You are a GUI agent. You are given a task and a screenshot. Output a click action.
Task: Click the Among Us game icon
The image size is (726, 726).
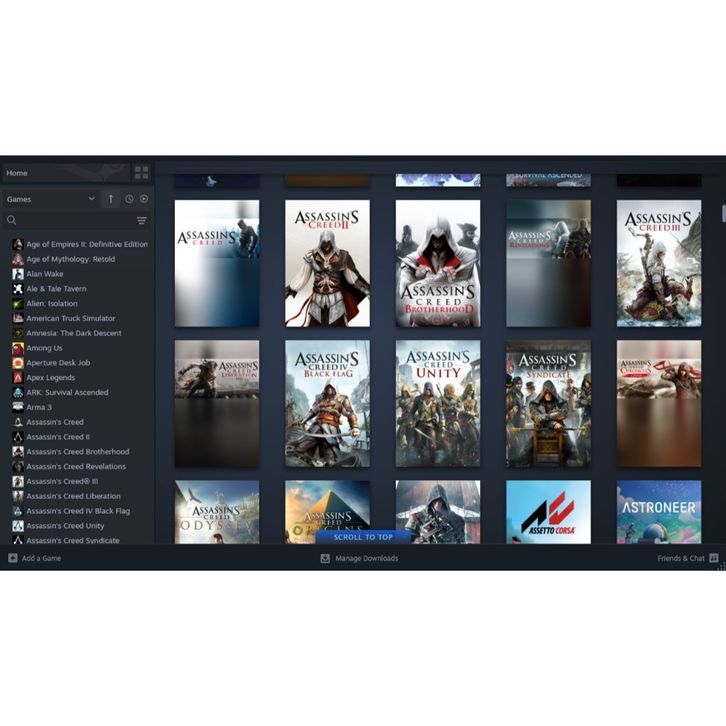coord(18,348)
